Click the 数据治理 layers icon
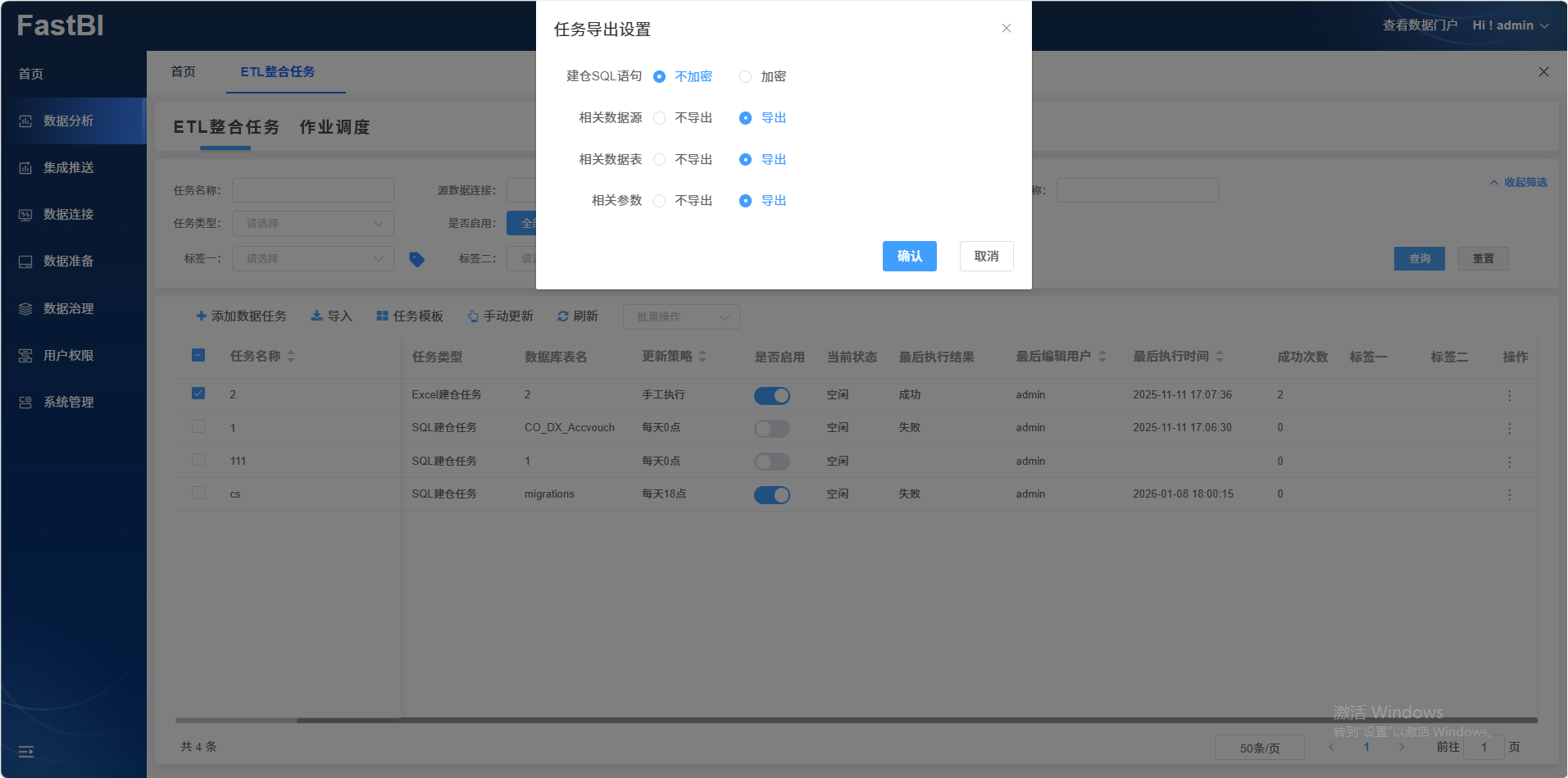Viewport: 1568px width, 778px height. tap(25, 309)
